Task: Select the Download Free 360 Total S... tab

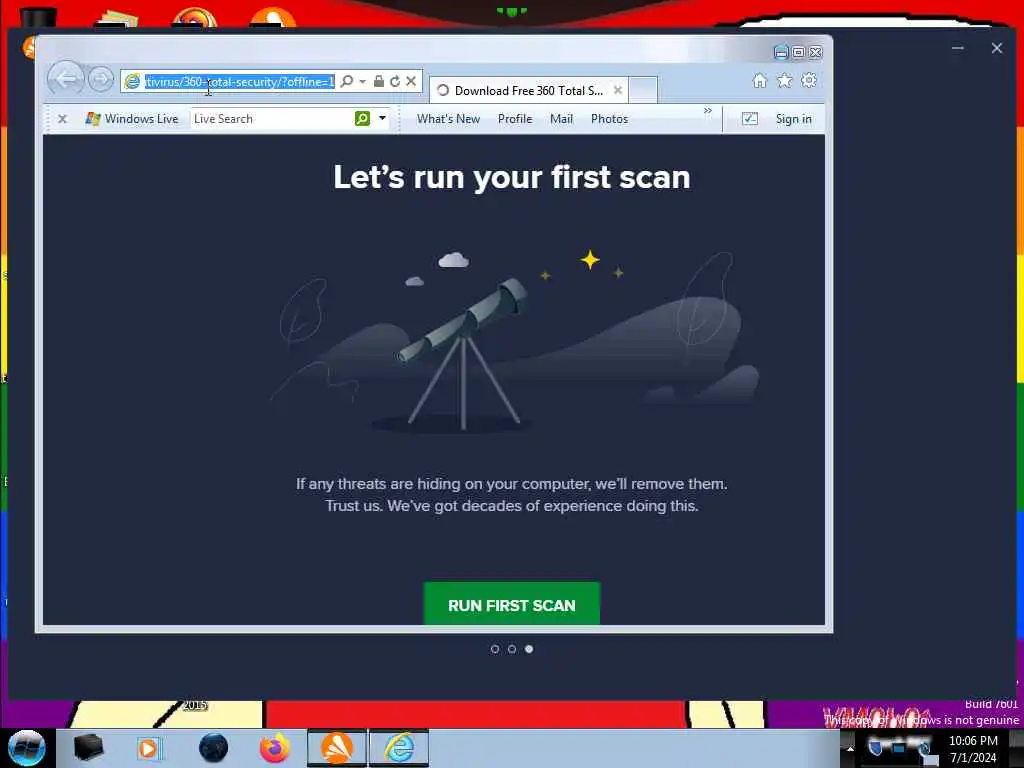Action: (528, 91)
